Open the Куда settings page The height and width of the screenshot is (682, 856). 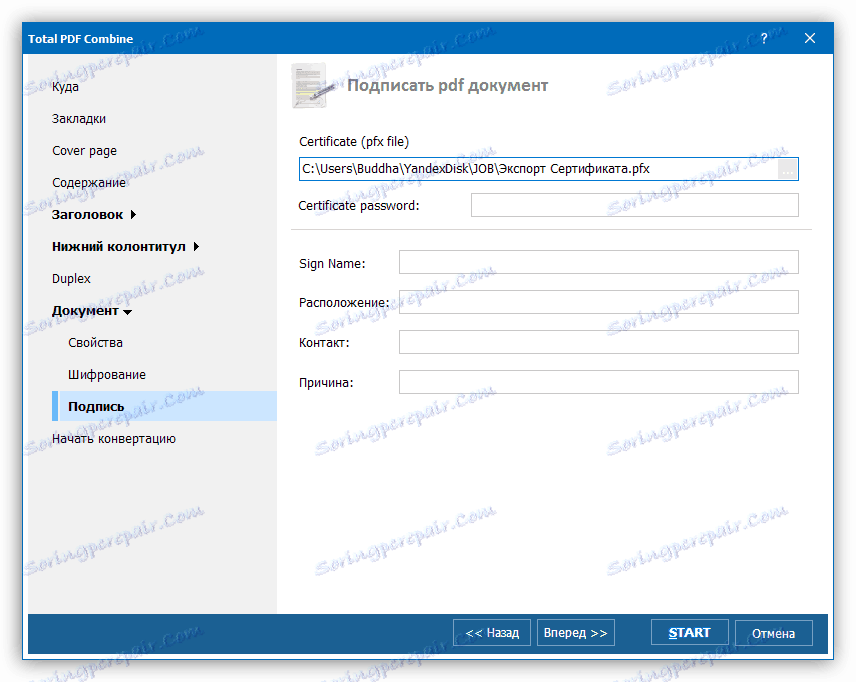(65, 87)
